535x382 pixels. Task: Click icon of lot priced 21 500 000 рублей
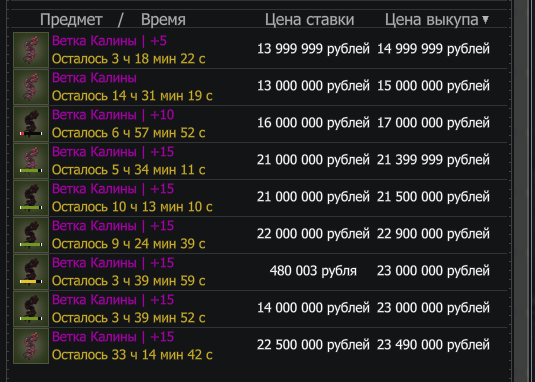point(31,198)
